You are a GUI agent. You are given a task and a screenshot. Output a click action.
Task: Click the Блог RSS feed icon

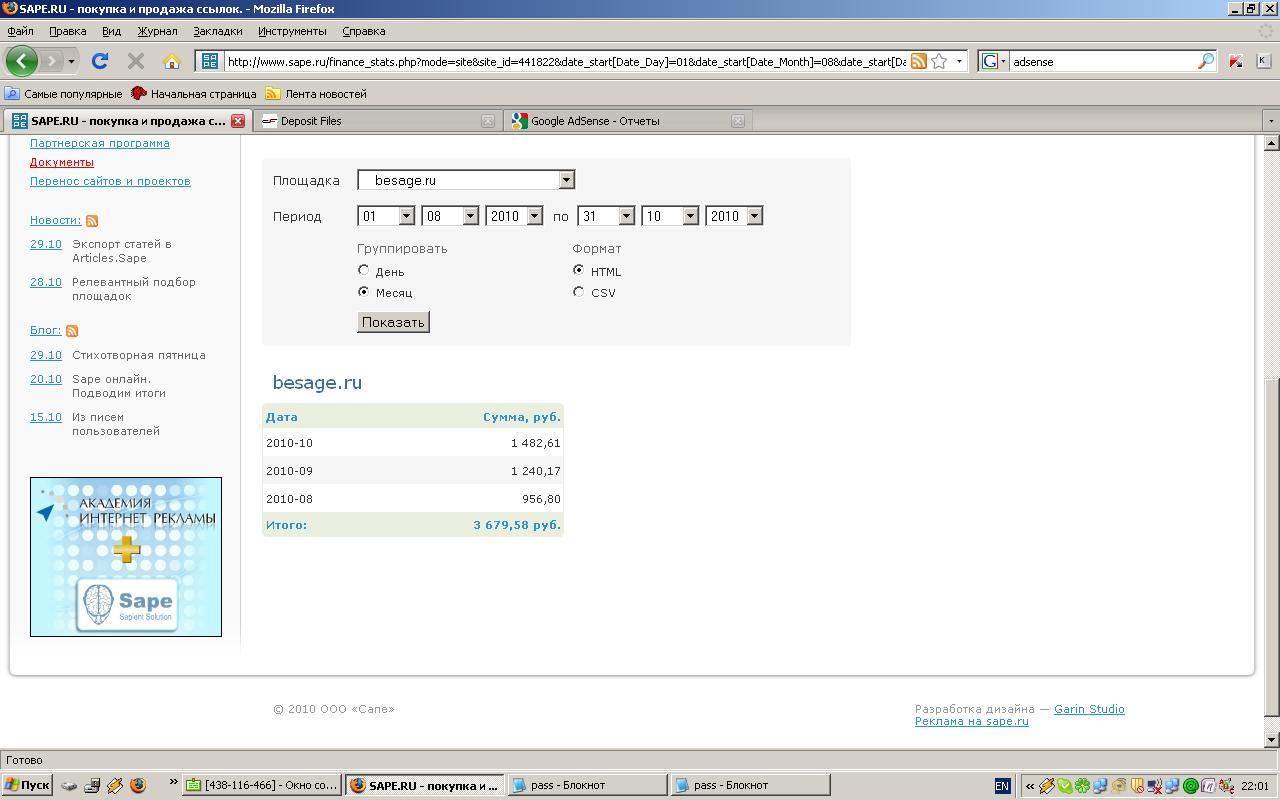72,331
